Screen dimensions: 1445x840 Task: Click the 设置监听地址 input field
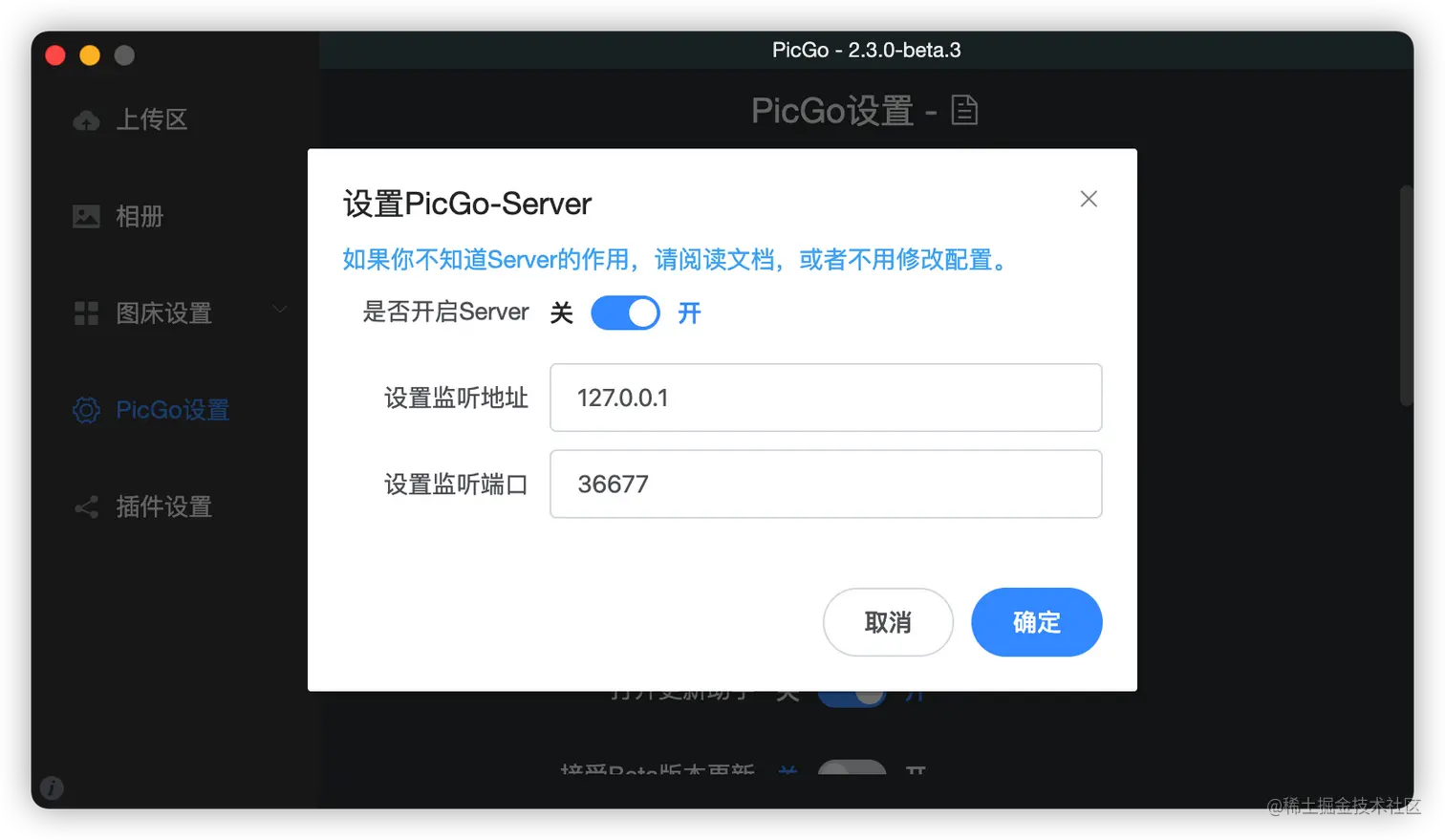[x=826, y=398]
